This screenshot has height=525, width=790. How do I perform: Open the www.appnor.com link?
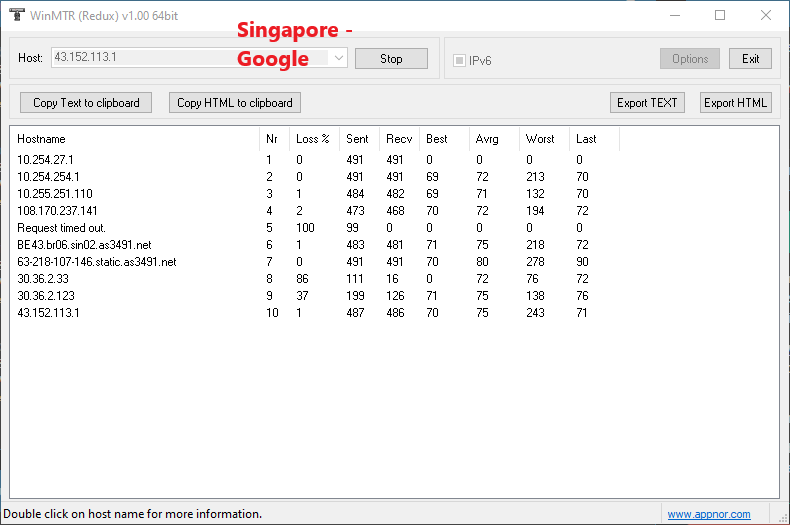(709, 514)
